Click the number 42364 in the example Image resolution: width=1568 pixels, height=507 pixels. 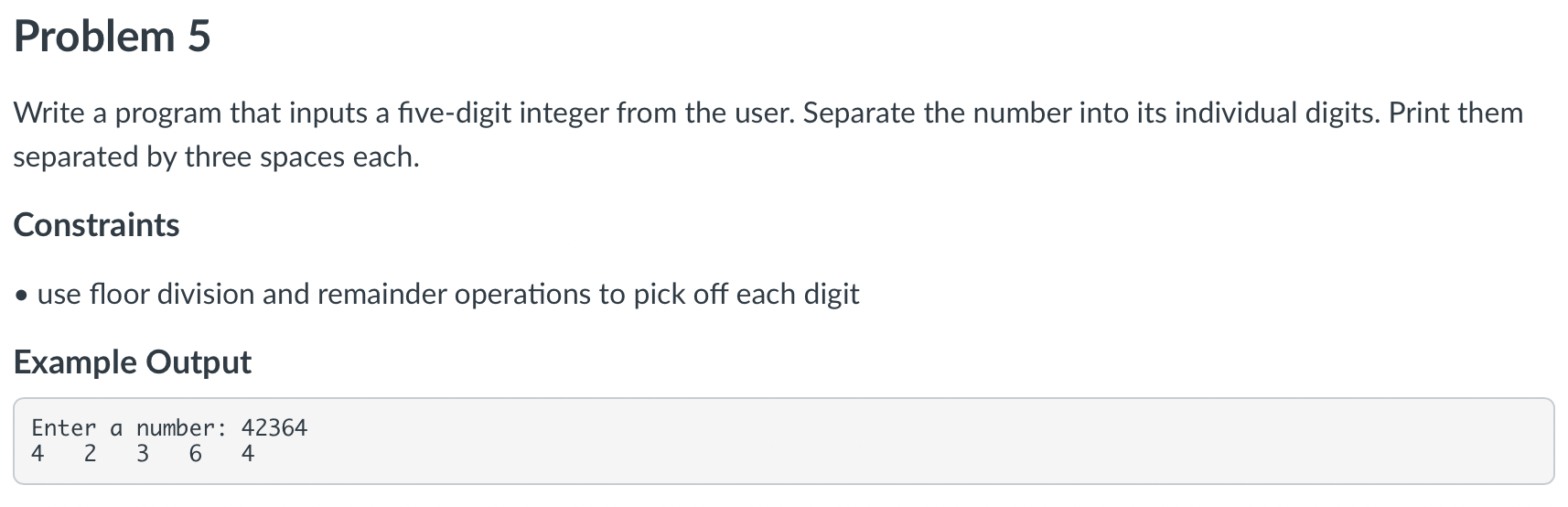tap(274, 427)
